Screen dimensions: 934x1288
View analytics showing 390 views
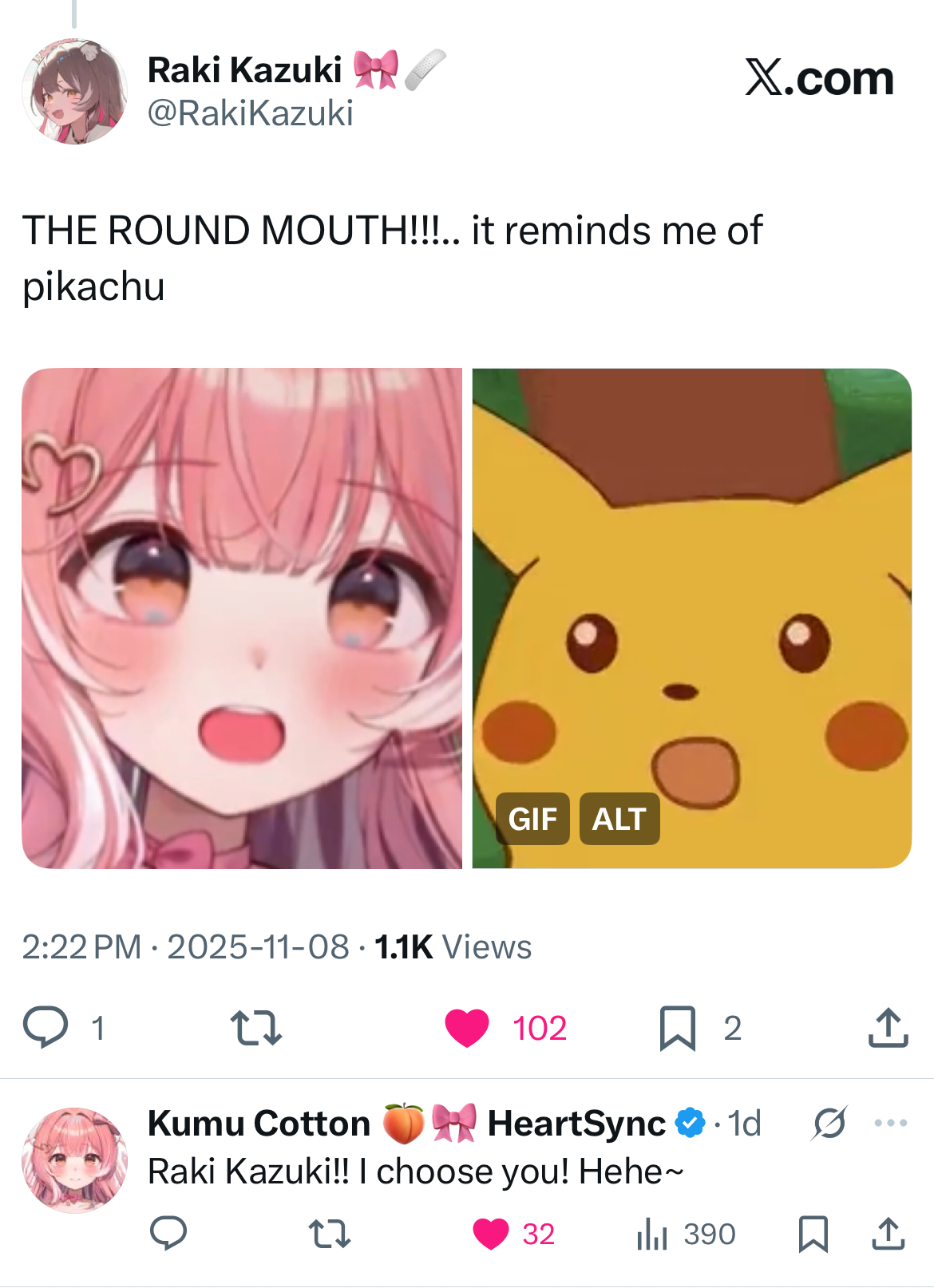[686, 1234]
